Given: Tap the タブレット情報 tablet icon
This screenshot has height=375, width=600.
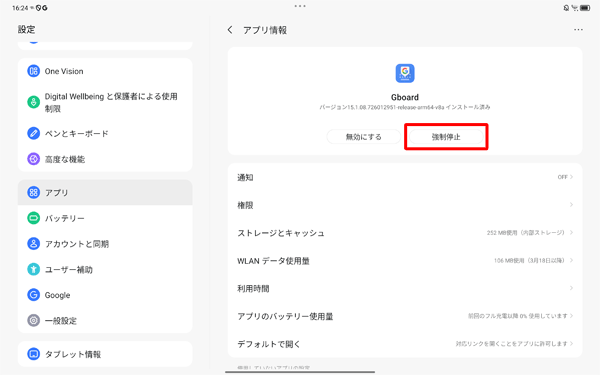Looking at the screenshot, I should [x=33, y=354].
